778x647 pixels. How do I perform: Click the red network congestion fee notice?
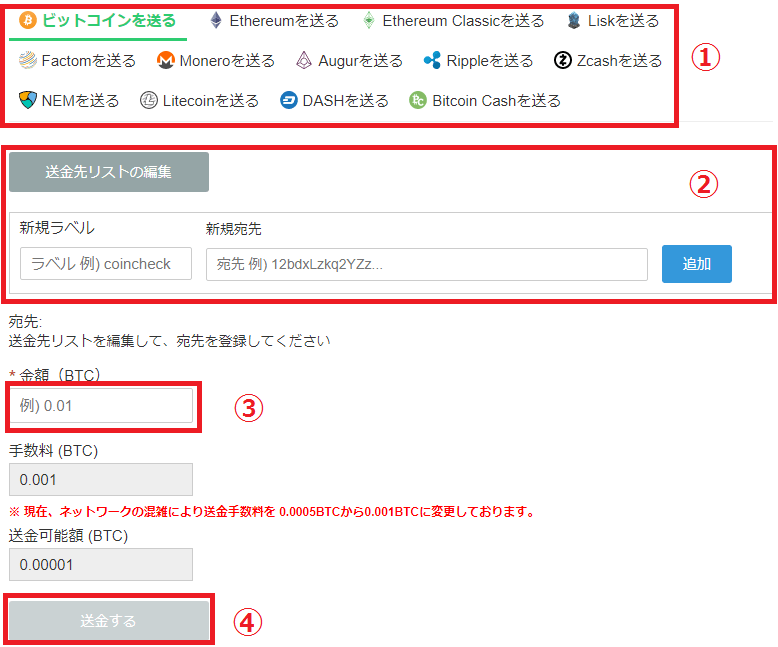tap(272, 511)
